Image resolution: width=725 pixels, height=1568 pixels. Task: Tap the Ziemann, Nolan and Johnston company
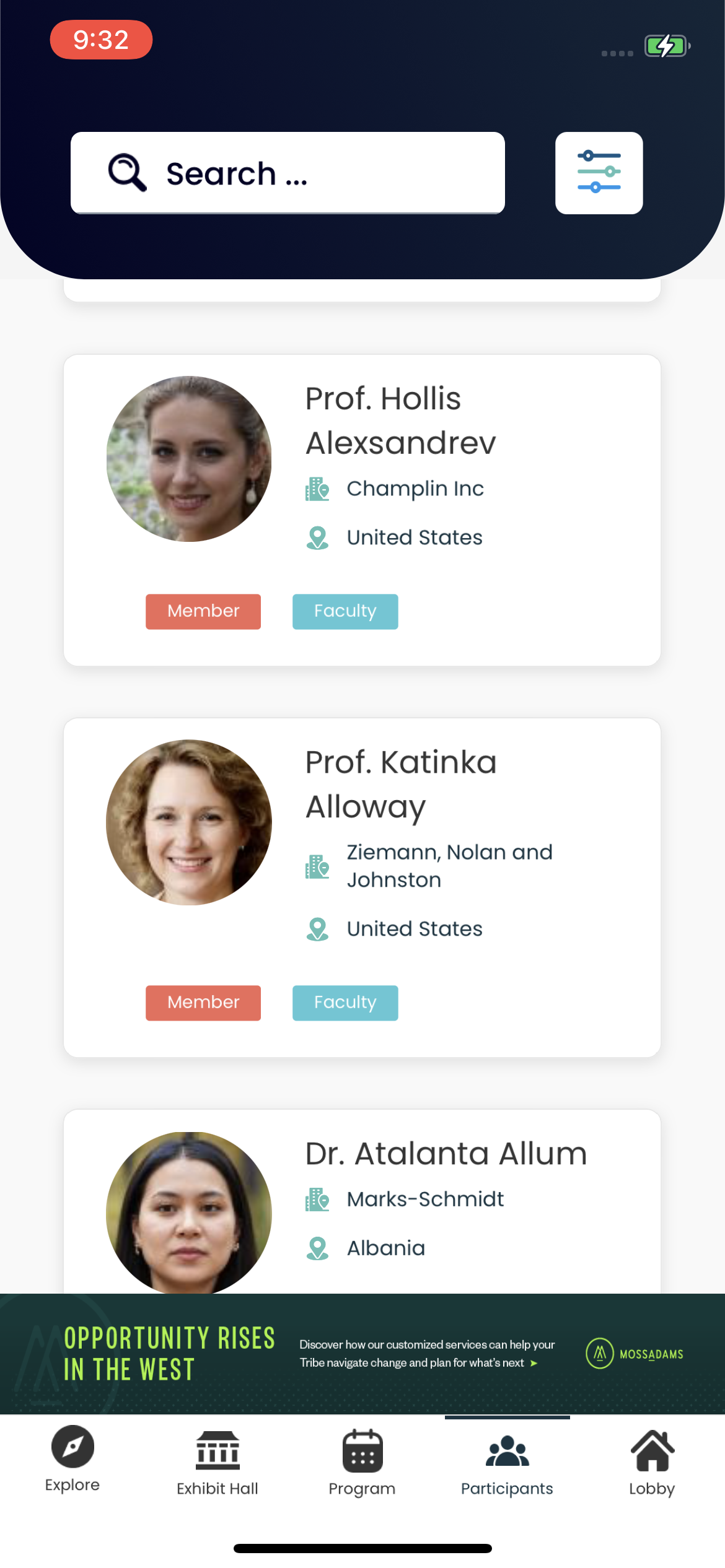coord(449,866)
